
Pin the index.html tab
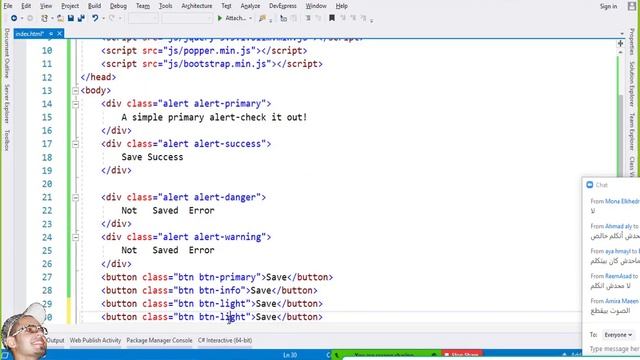pyautogui.click(x=51, y=33)
